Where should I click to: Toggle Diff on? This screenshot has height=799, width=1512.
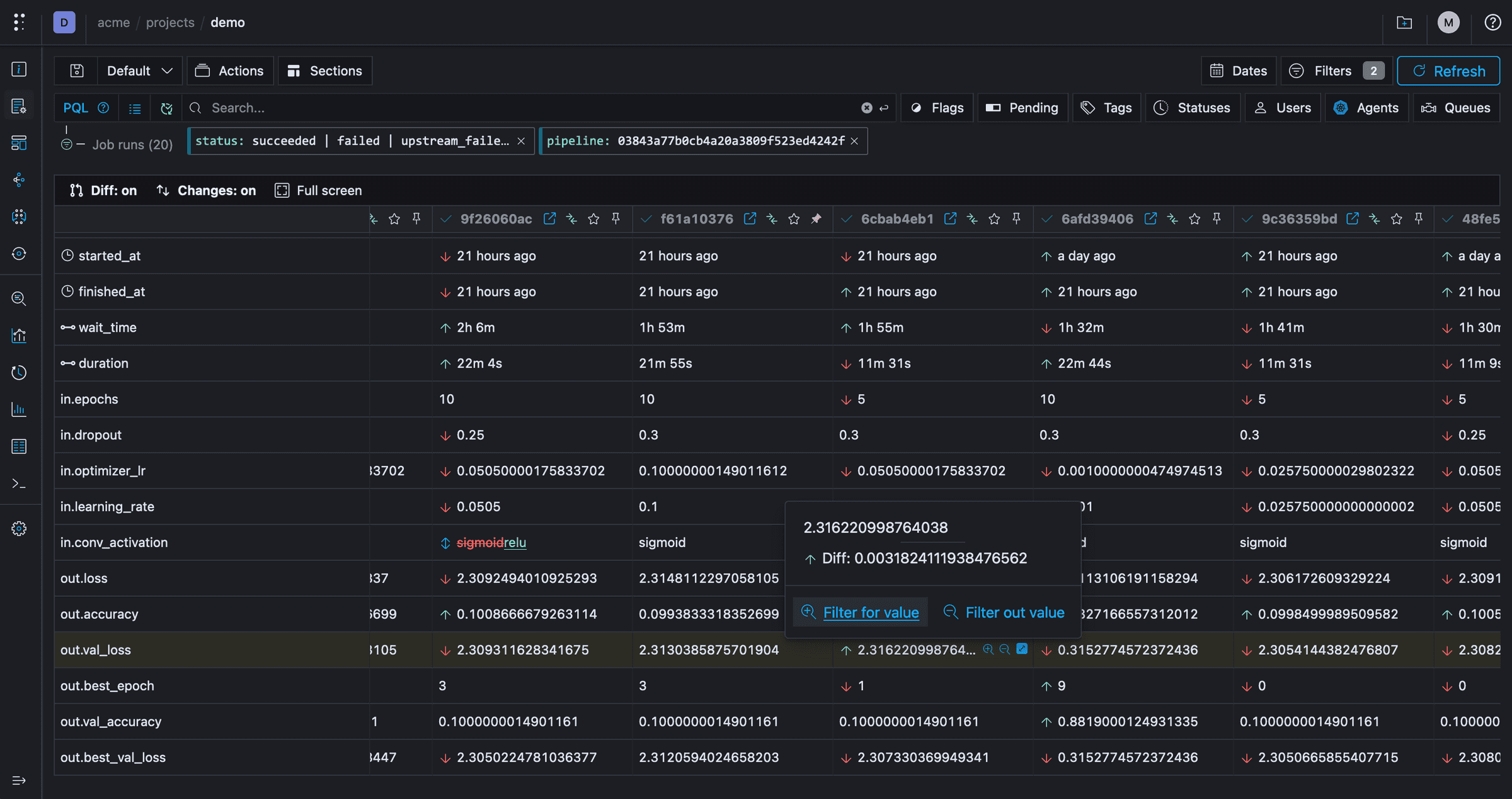point(103,190)
